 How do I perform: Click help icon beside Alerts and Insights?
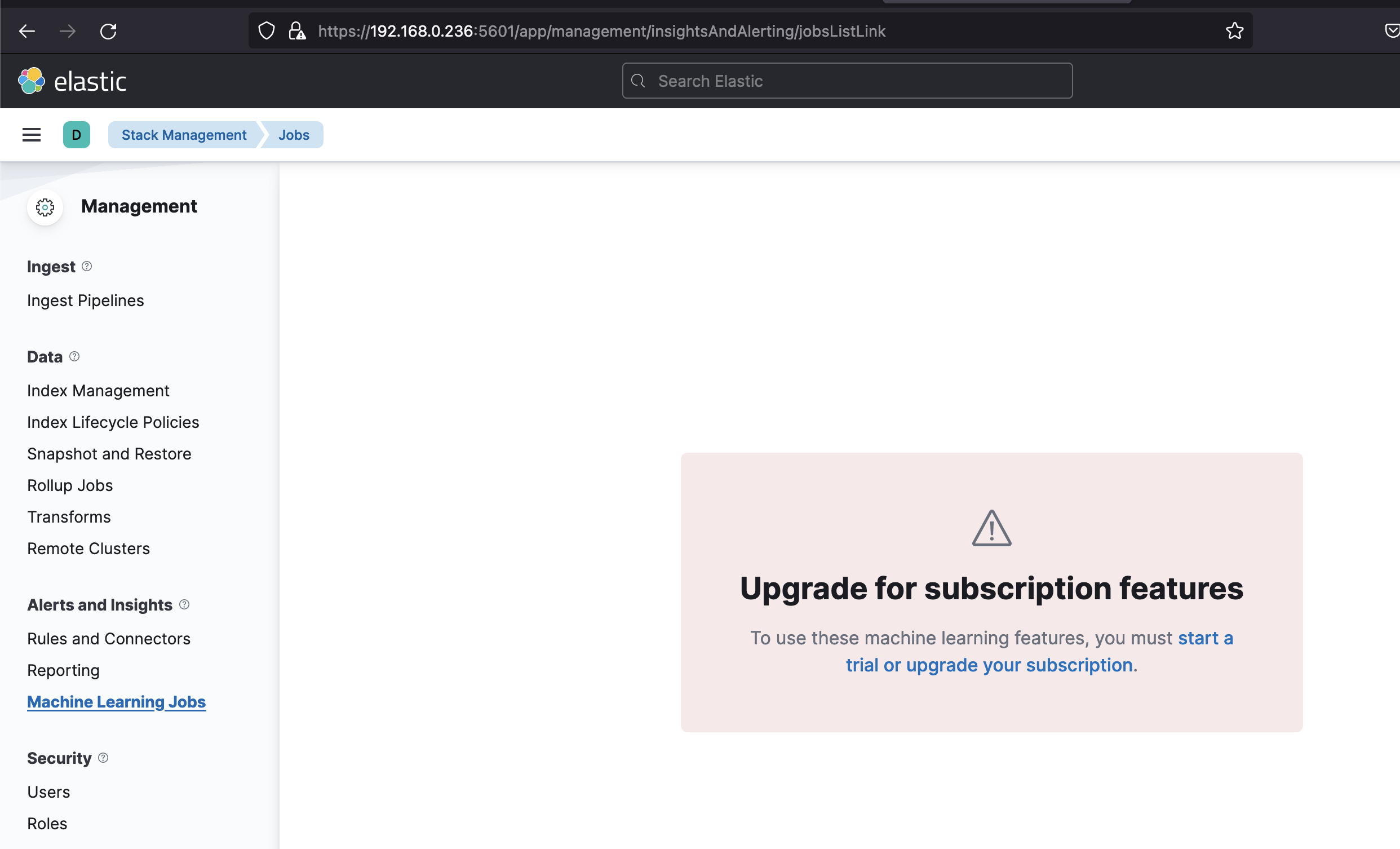184,604
